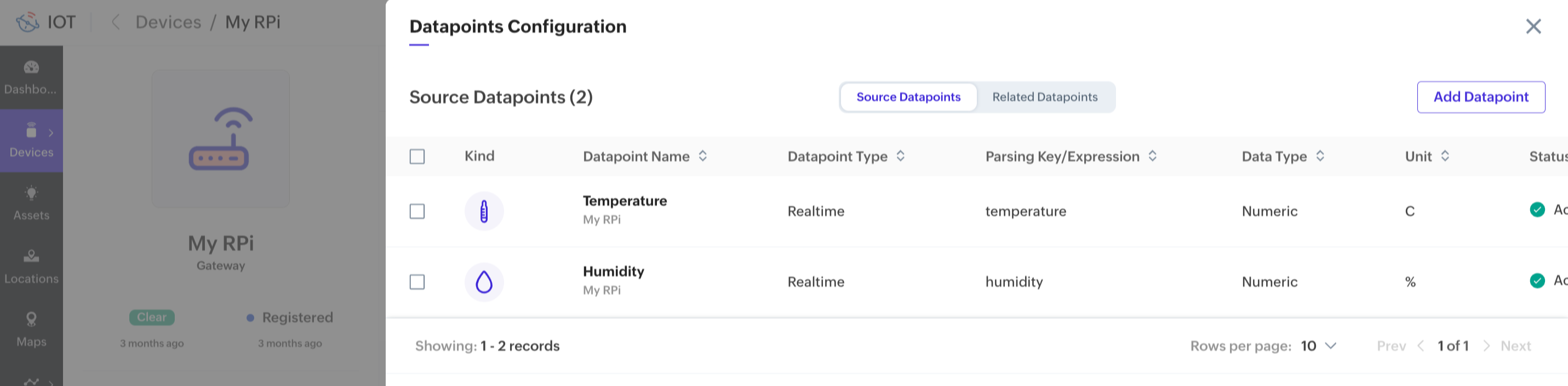Open the Maps pin sidebar icon
The height and width of the screenshot is (386, 1568).
tap(31, 320)
